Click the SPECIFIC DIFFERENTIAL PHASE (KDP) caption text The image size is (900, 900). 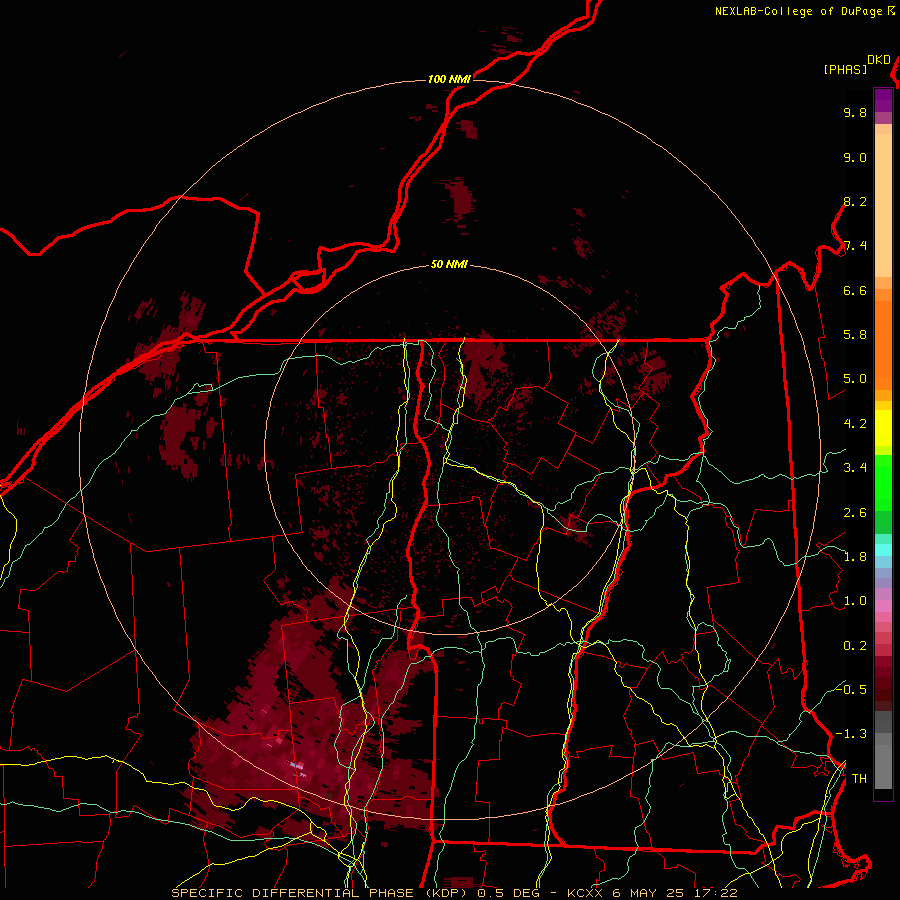[x=320, y=893]
